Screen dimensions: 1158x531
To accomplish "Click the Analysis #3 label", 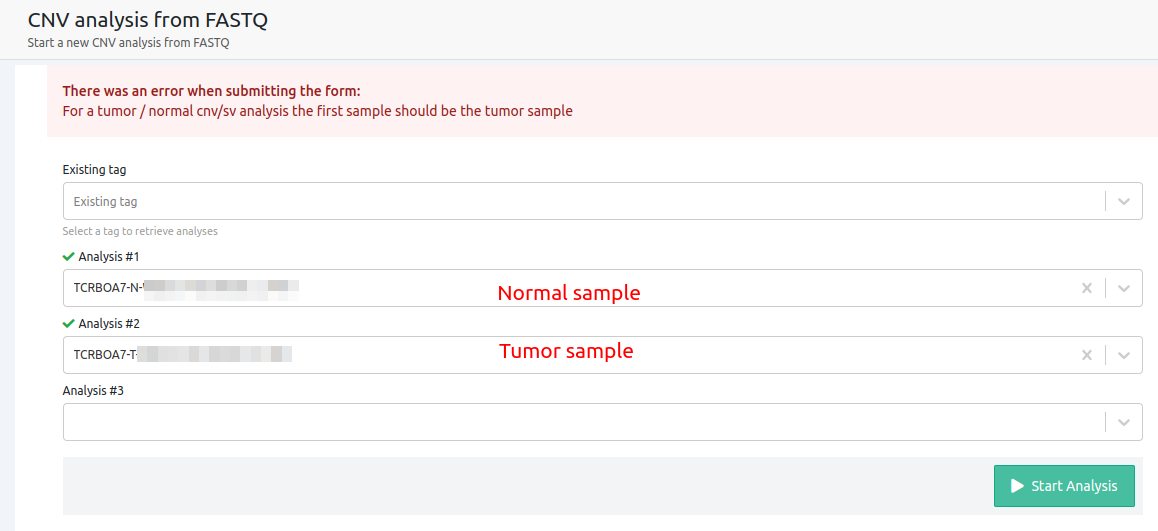I will 93,391.
